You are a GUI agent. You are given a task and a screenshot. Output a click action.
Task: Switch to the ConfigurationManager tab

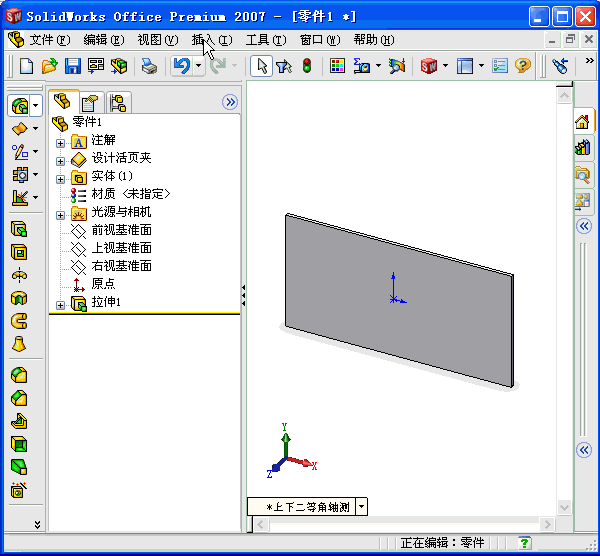(118, 103)
